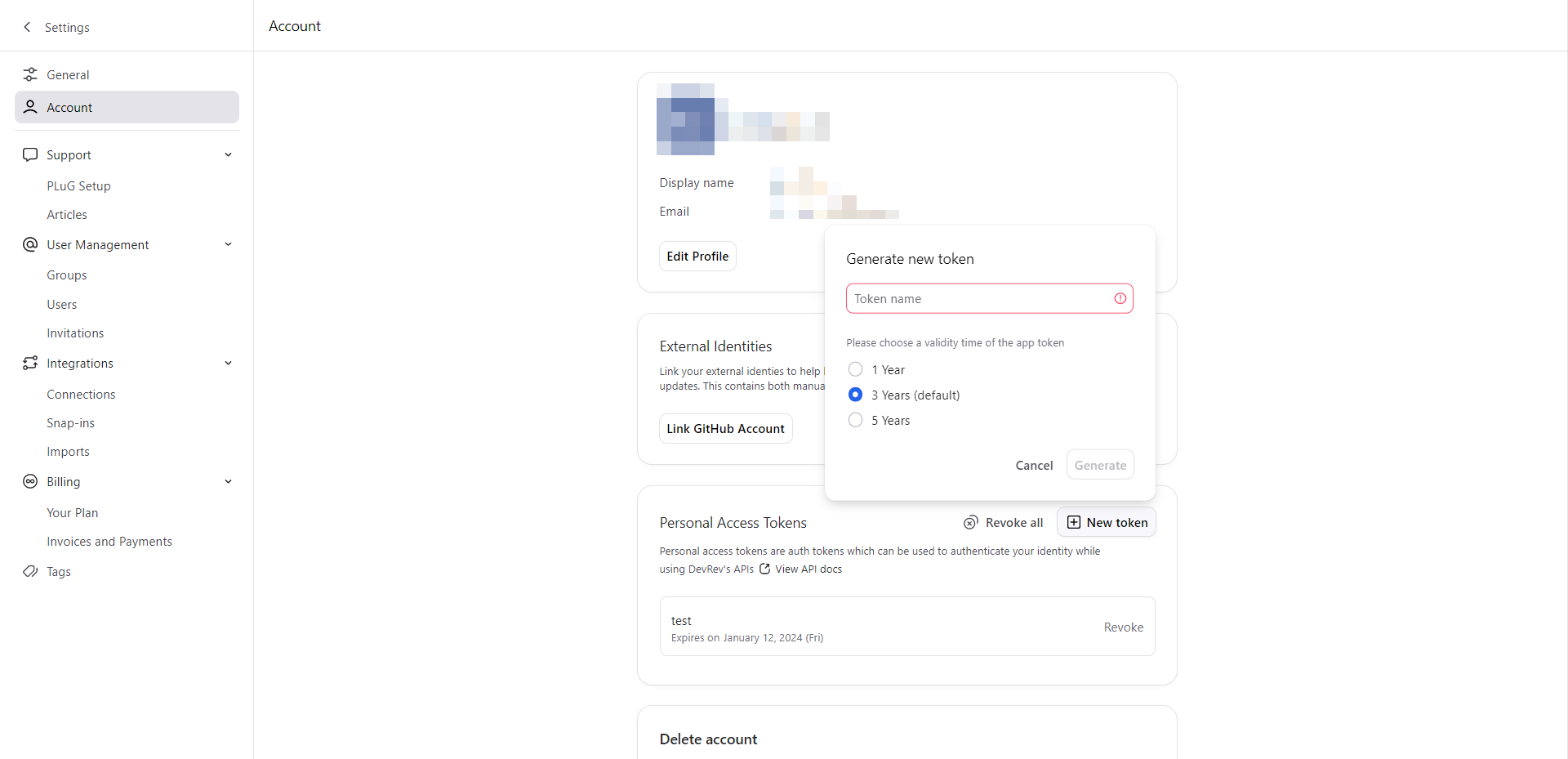
Task: Open the Invitations page
Action: (x=74, y=333)
